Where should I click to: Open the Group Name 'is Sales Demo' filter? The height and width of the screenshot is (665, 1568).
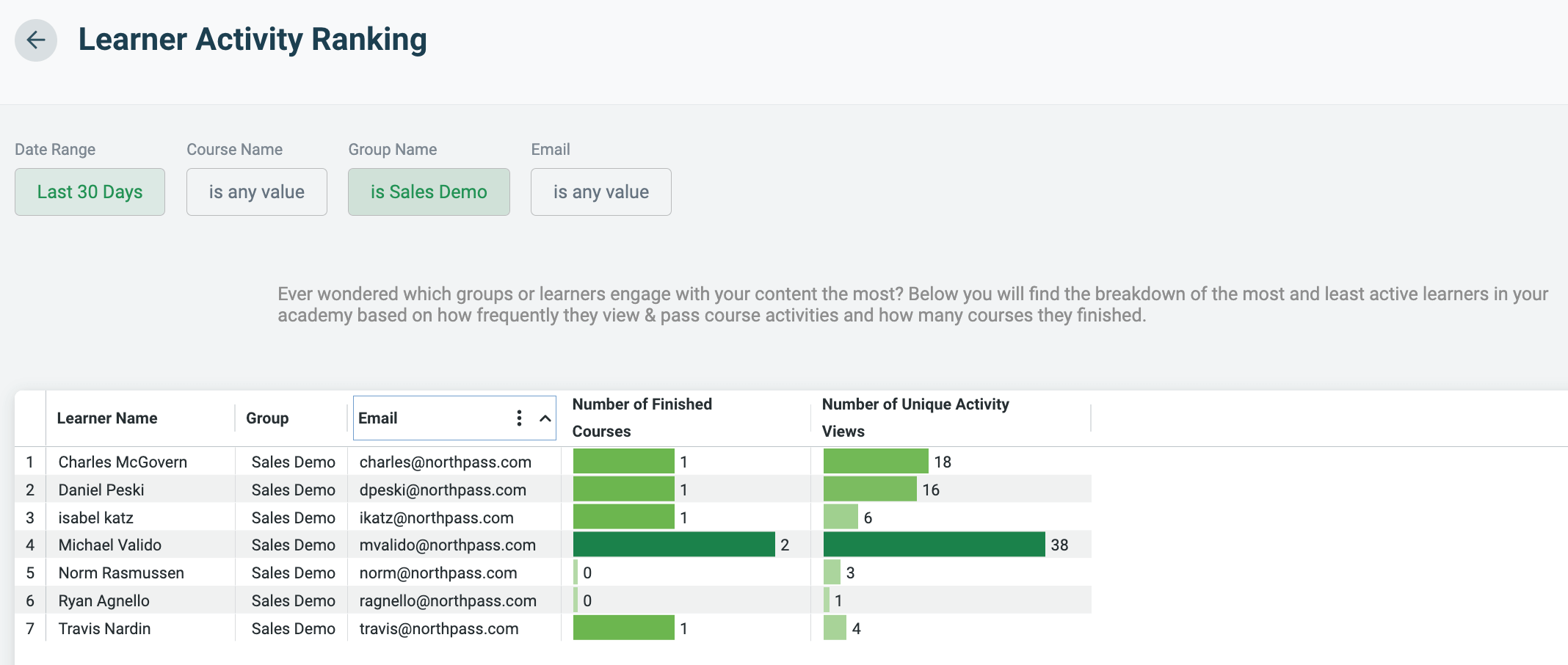(429, 192)
